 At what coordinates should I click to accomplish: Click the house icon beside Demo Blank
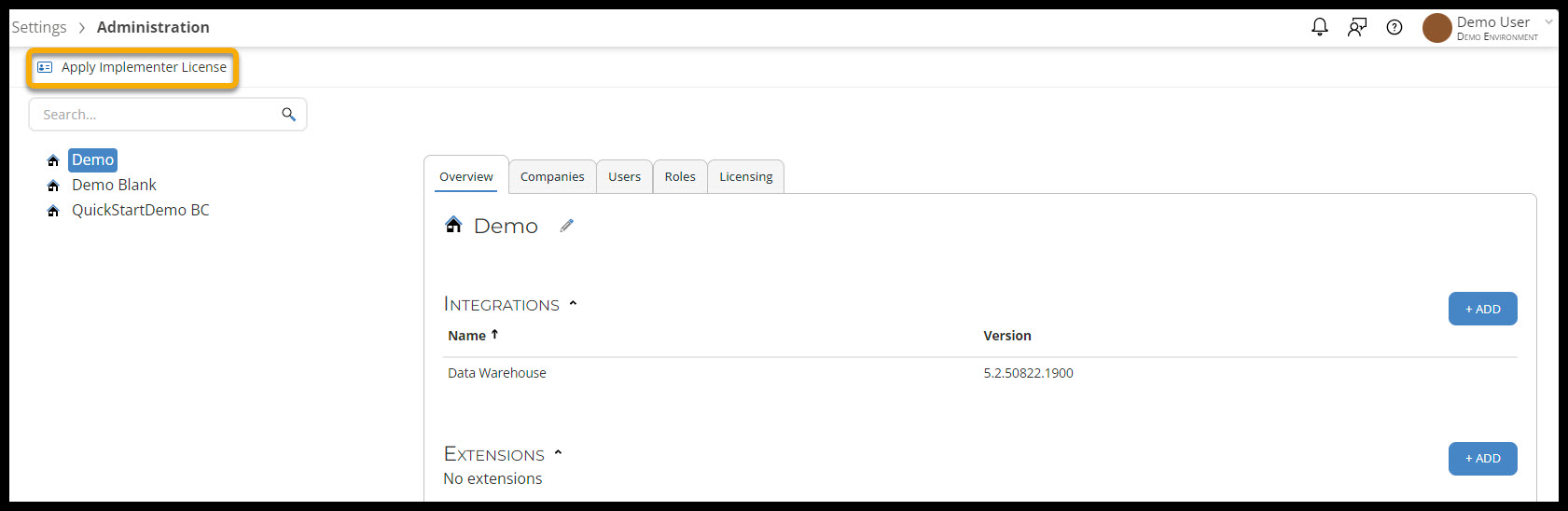tap(53, 186)
